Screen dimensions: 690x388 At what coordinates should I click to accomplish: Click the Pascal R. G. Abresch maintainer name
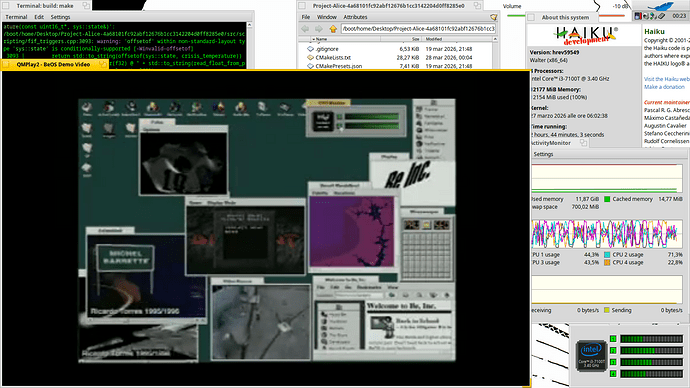(x=667, y=110)
